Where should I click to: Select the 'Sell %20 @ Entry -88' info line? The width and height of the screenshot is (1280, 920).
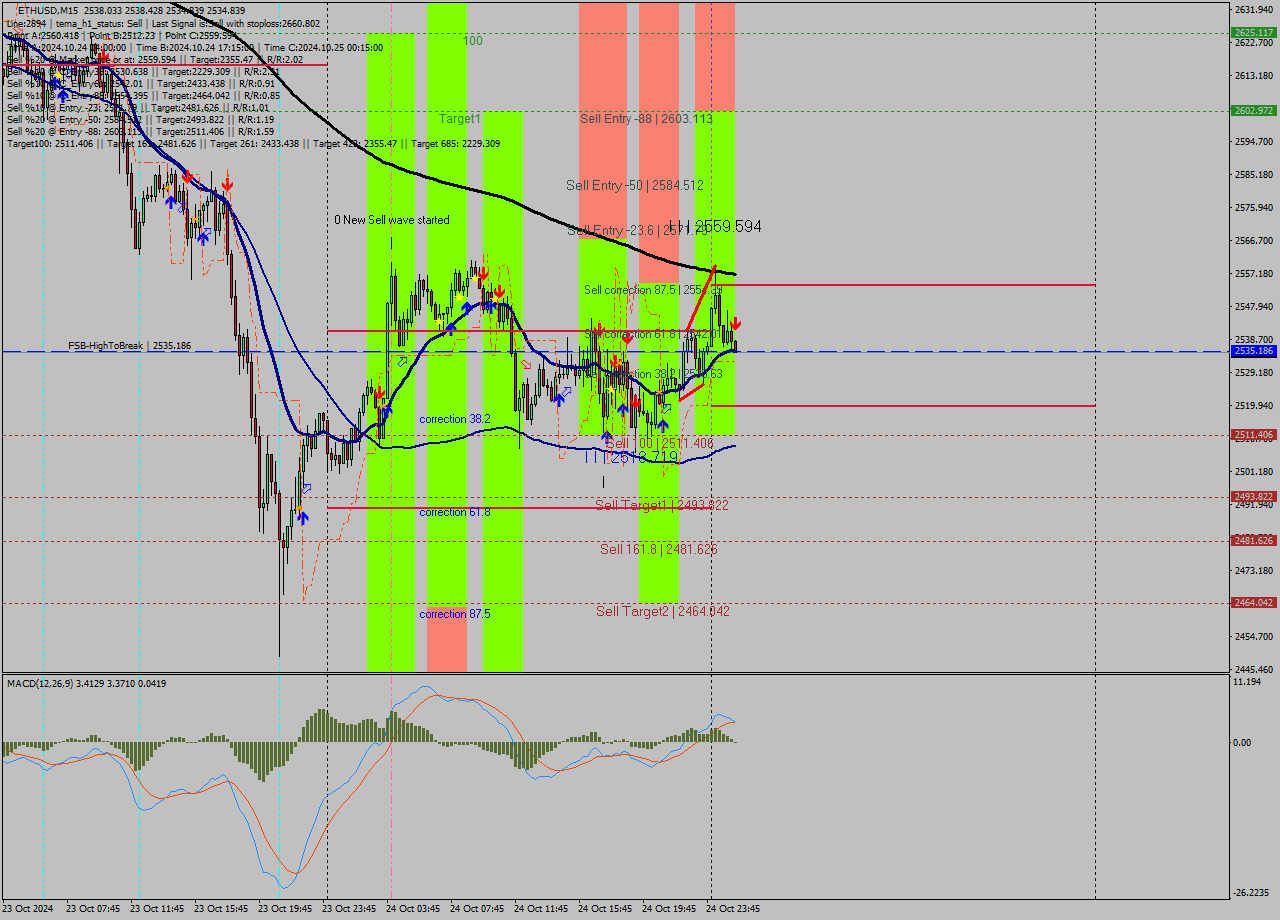click(141, 131)
